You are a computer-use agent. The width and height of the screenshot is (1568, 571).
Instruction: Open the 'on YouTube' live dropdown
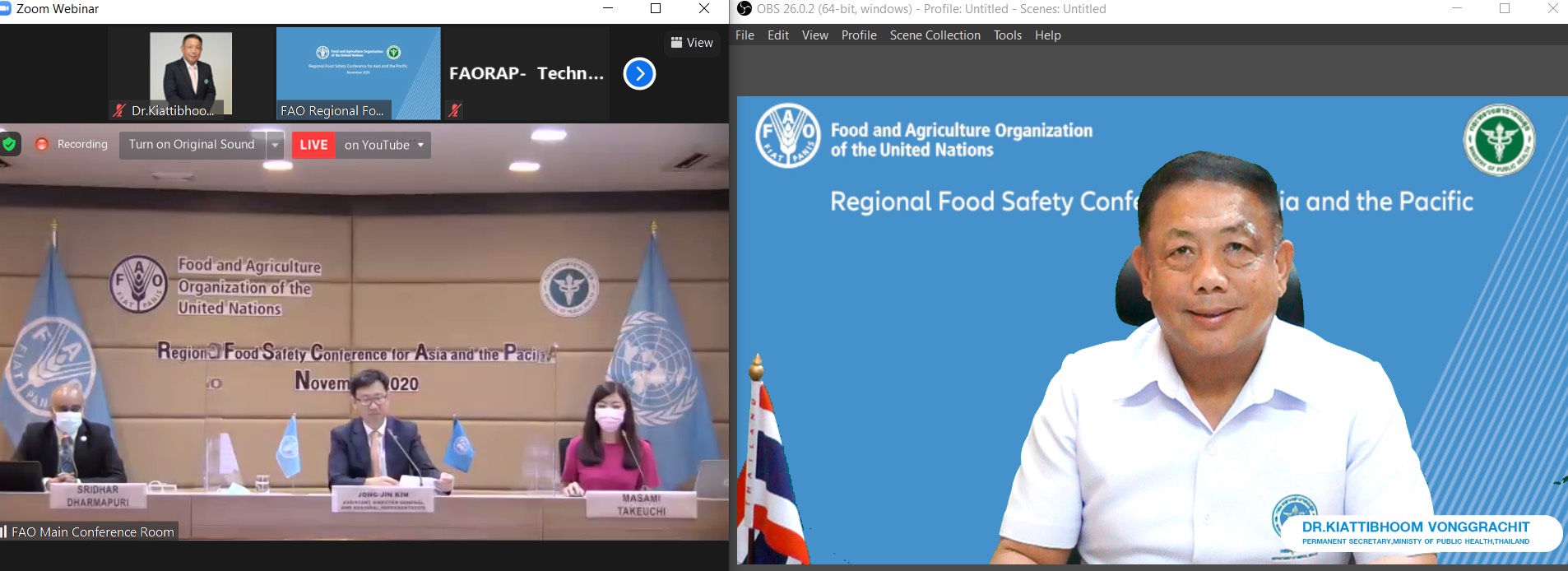(x=383, y=145)
